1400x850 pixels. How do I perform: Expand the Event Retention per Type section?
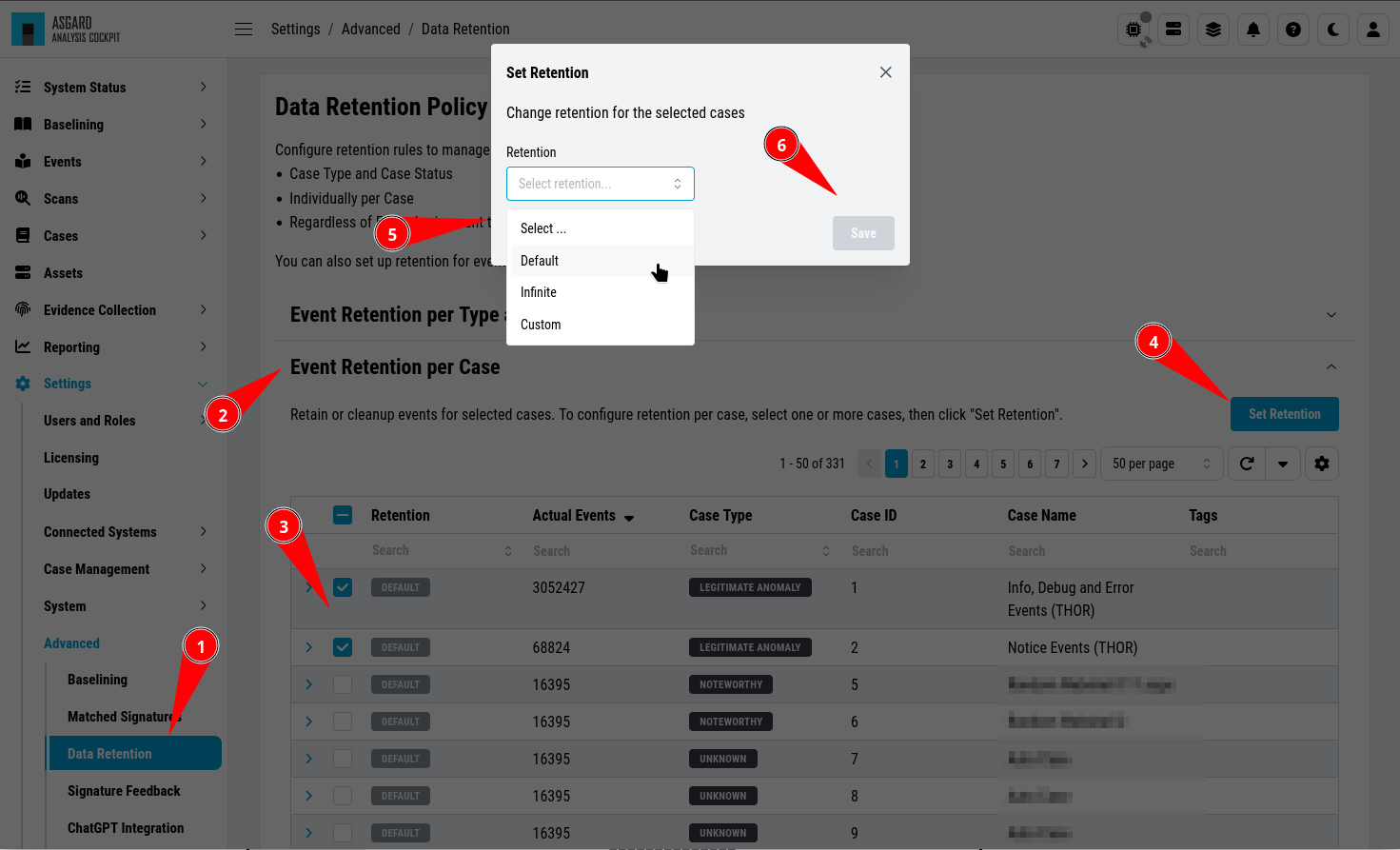pyautogui.click(x=1331, y=315)
